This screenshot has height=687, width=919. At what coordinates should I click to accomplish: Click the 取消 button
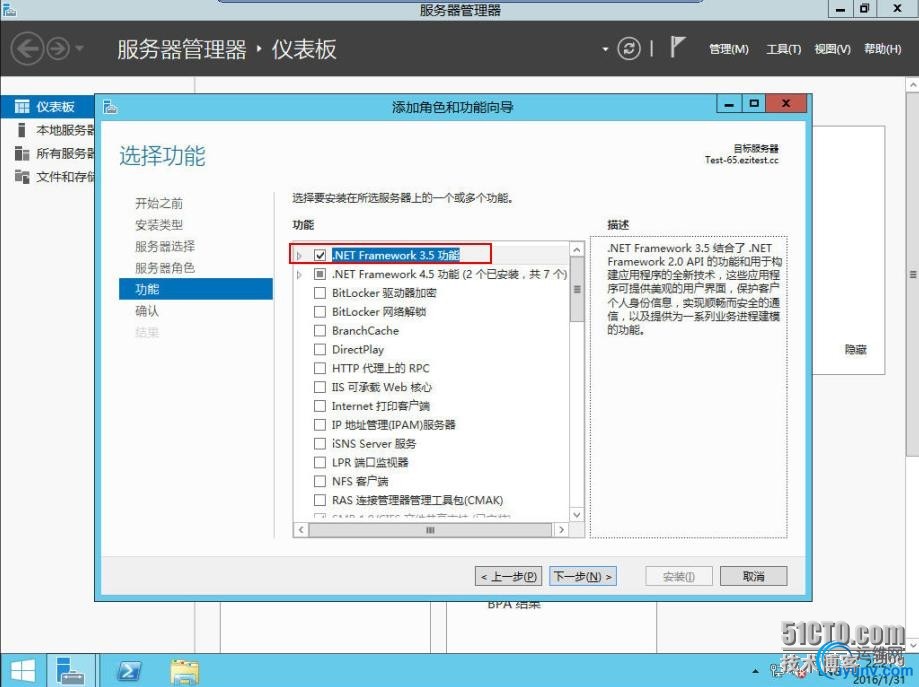tap(753, 577)
